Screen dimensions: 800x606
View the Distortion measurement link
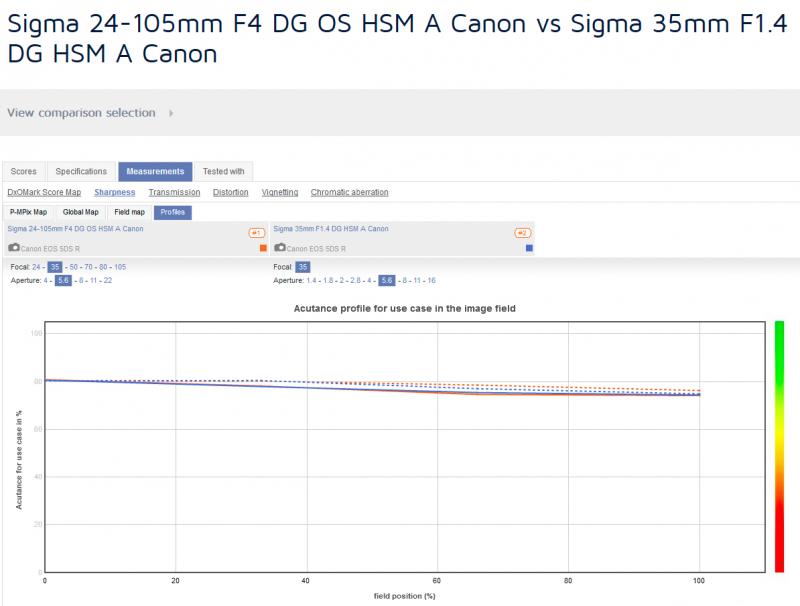pos(231,192)
